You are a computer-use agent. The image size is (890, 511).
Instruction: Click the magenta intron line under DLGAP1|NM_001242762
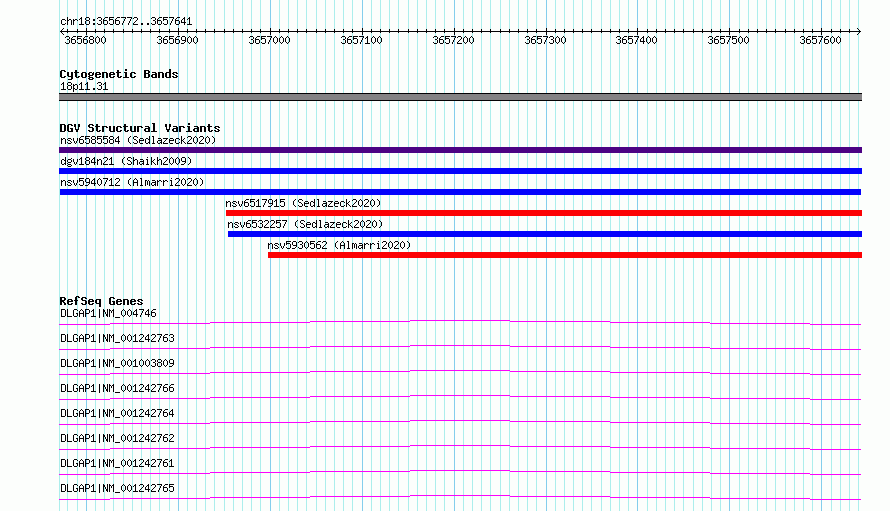tap(460, 446)
